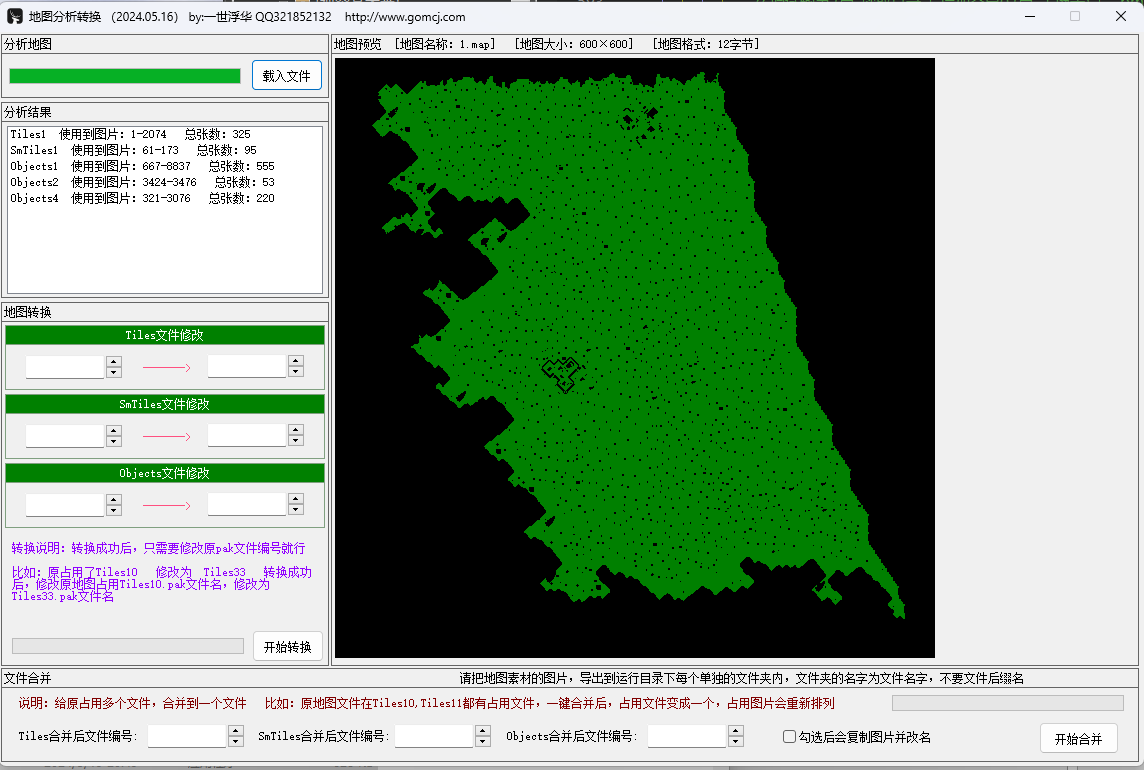This screenshot has height=770, width=1144.
Task: Click the Tiles文件修改 target number field
Action: click(x=247, y=366)
